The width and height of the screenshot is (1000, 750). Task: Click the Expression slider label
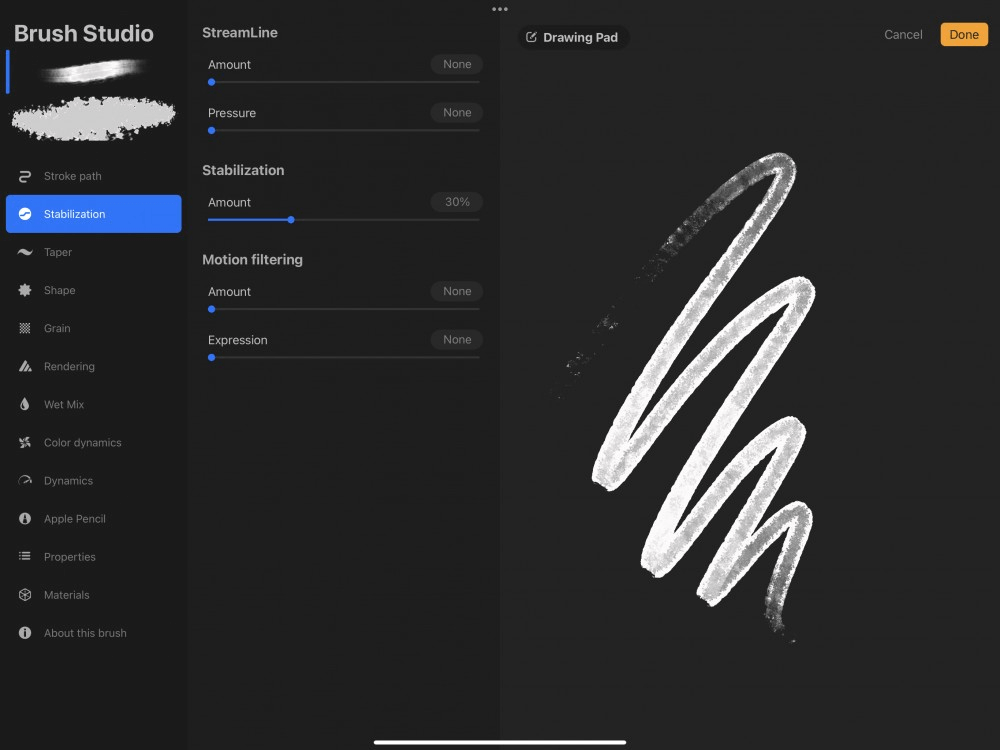(237, 340)
